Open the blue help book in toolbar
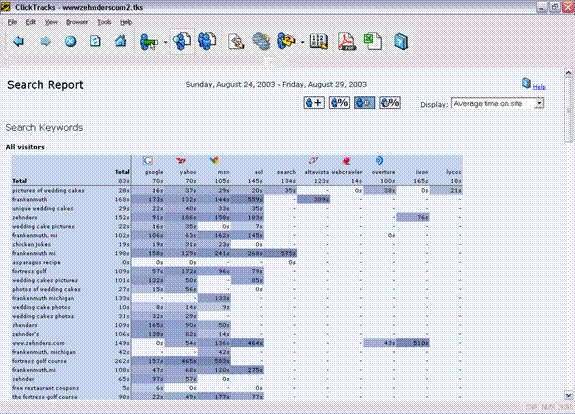 pyautogui.click(x=401, y=41)
